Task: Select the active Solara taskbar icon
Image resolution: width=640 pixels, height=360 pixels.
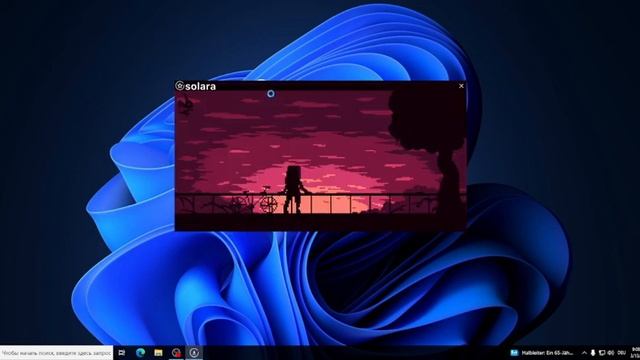Action: (x=194, y=353)
